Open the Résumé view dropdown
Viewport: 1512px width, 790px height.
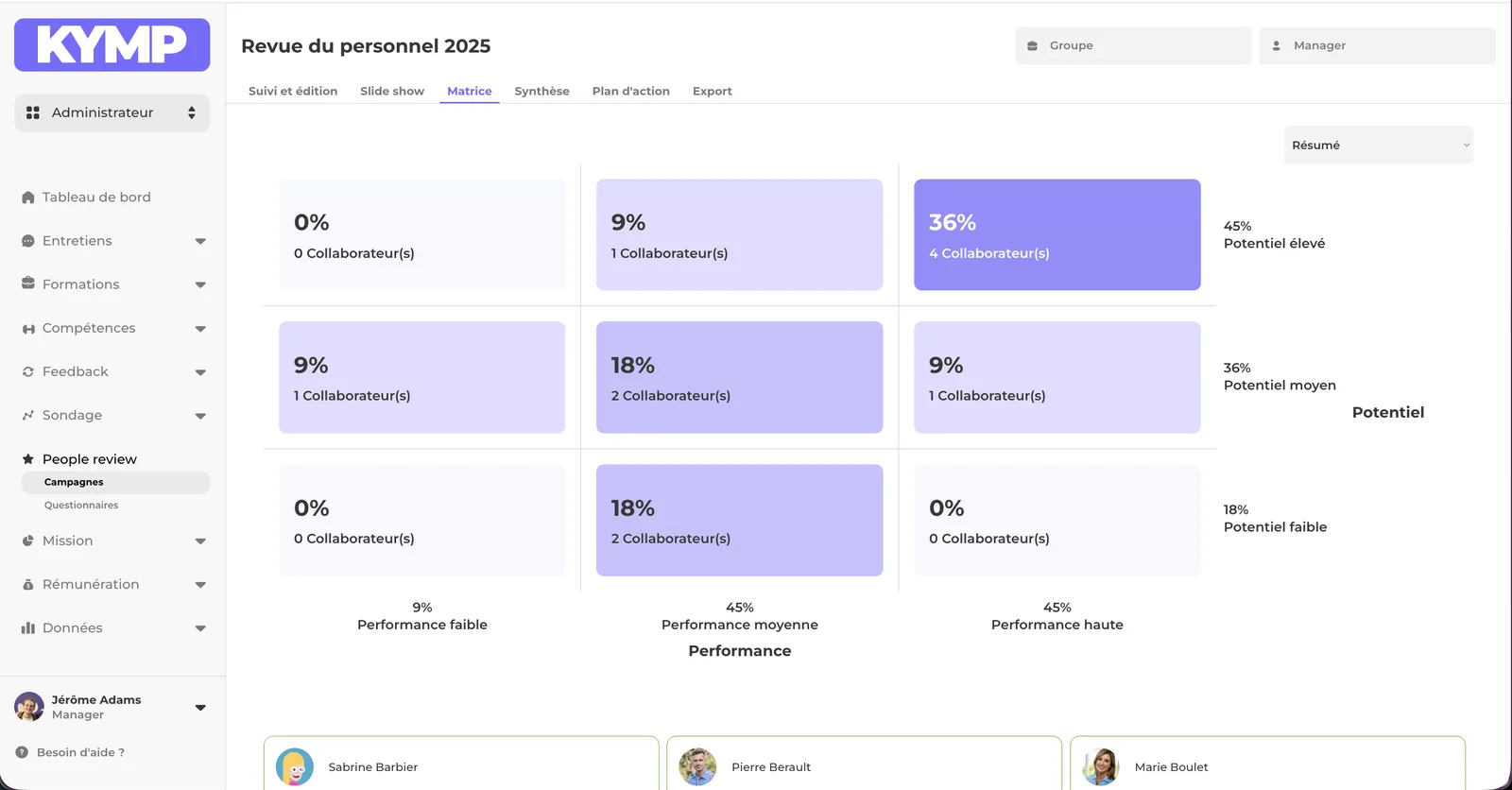[1378, 145]
